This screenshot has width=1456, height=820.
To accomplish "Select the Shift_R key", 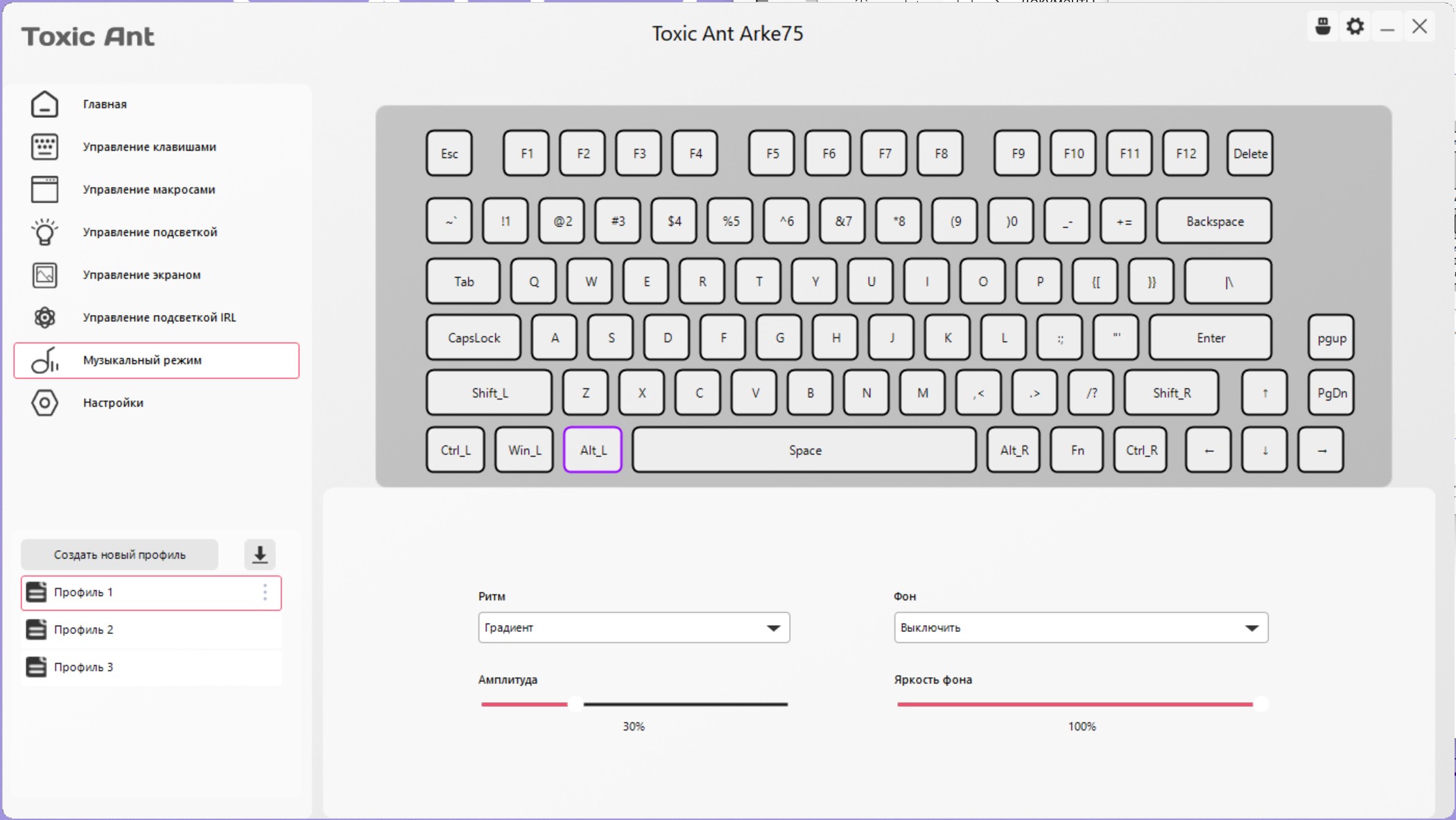I will (1172, 393).
